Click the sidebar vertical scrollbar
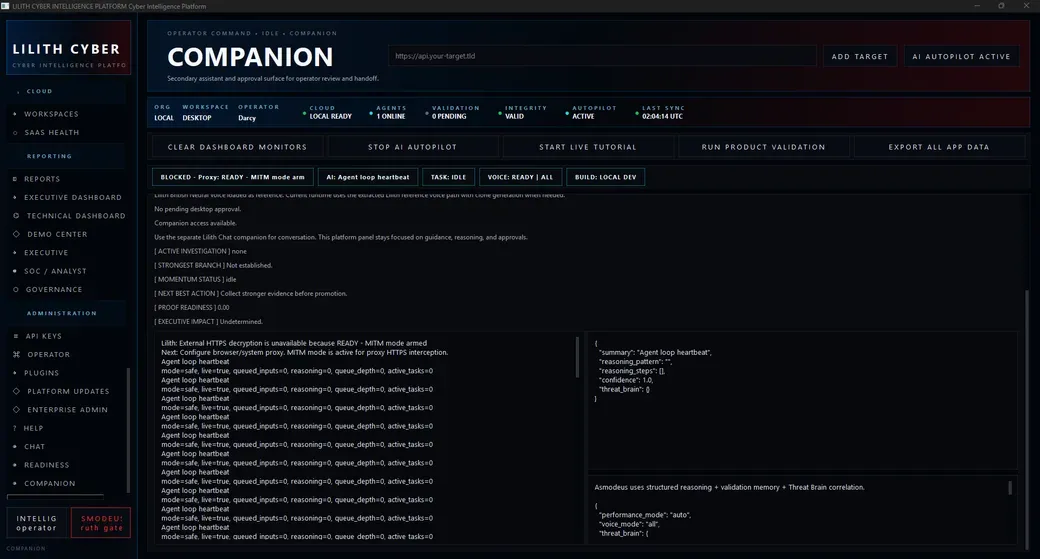 tap(128, 430)
